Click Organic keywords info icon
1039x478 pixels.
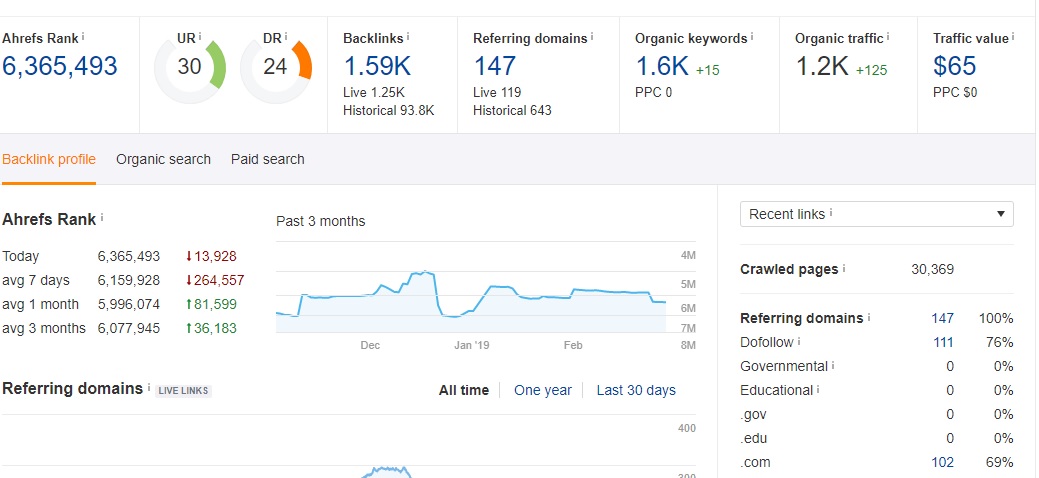pos(752,37)
